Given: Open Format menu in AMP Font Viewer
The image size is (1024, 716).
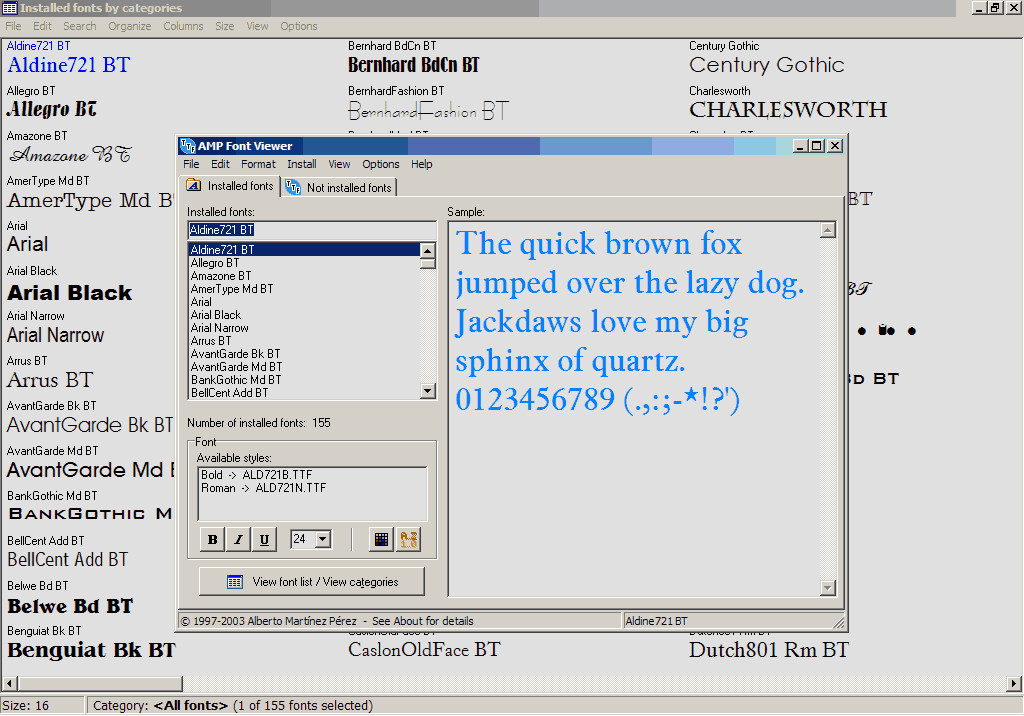Looking at the screenshot, I should pyautogui.click(x=258, y=164).
